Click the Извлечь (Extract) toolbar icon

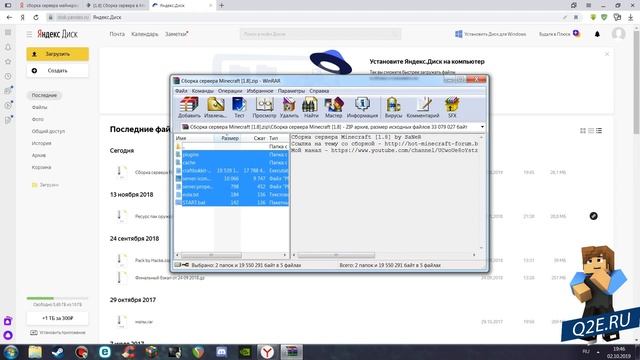(215, 108)
